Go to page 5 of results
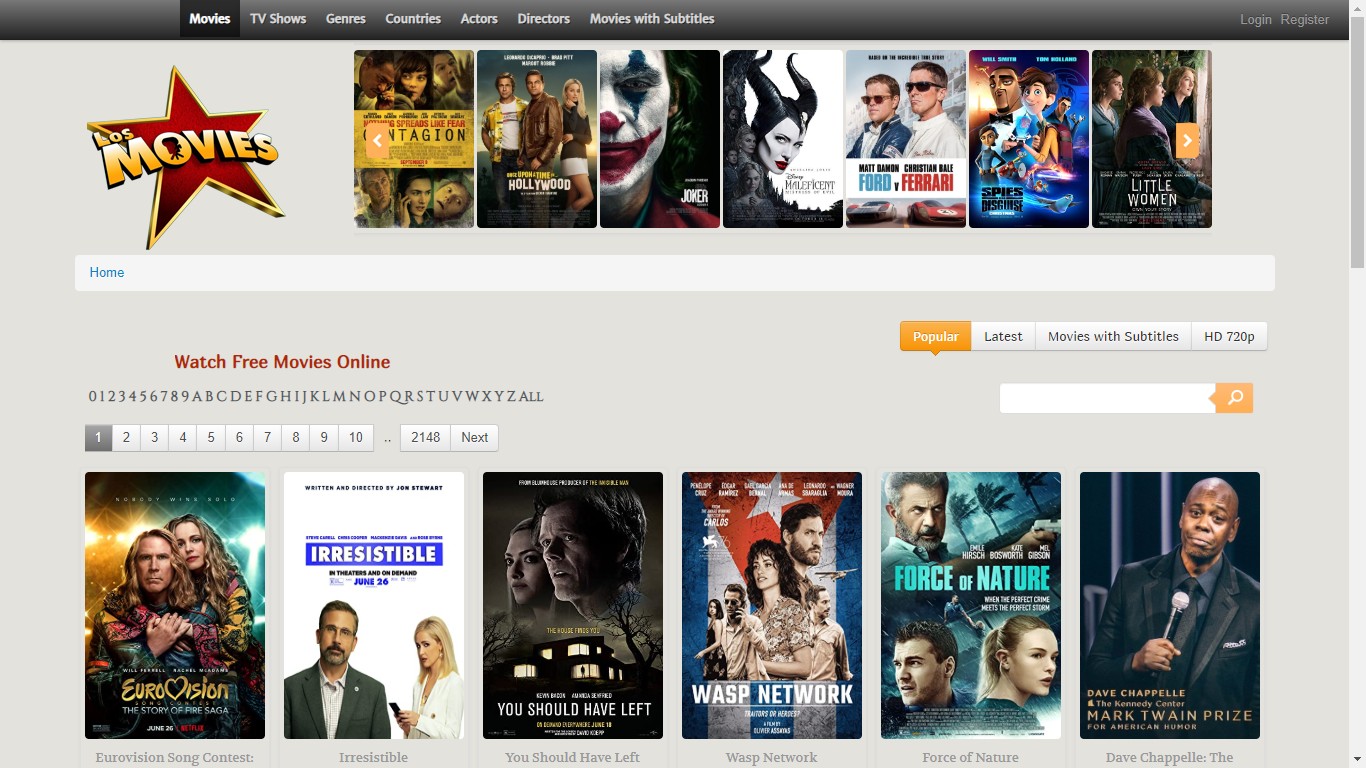Image resolution: width=1366 pixels, height=768 pixels. [x=211, y=438]
